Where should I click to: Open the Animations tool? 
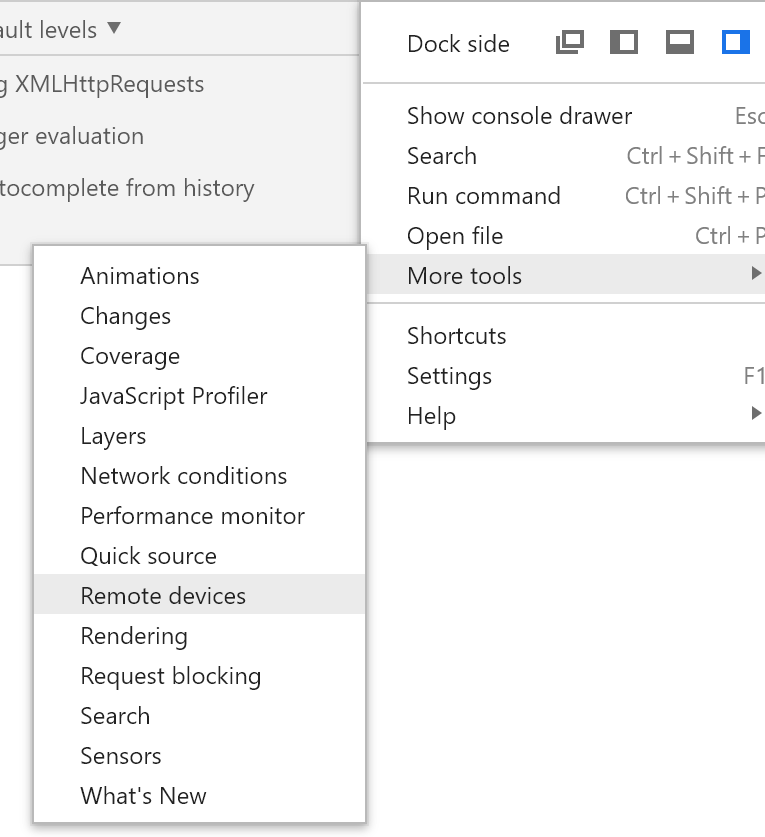140,276
